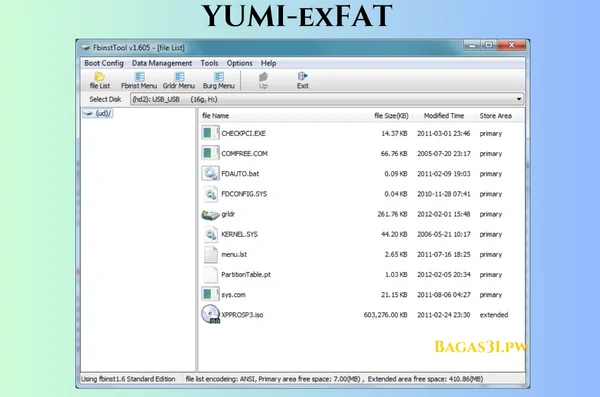
Task: Open the file List toolbar icon
Action: (x=99, y=80)
